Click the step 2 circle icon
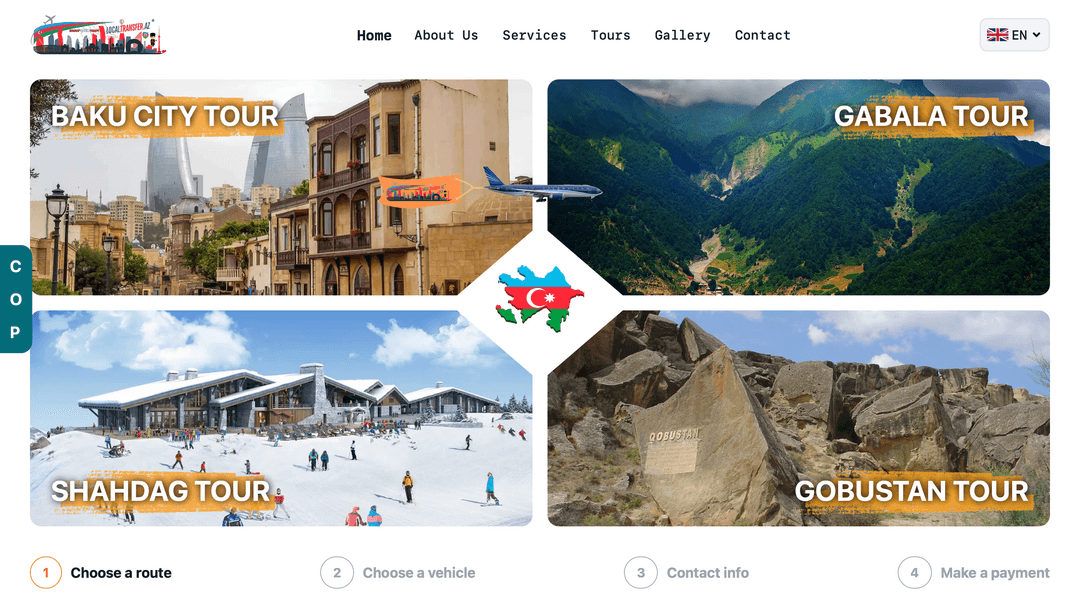Viewport: 1080px width, 614px height. tap(337, 573)
